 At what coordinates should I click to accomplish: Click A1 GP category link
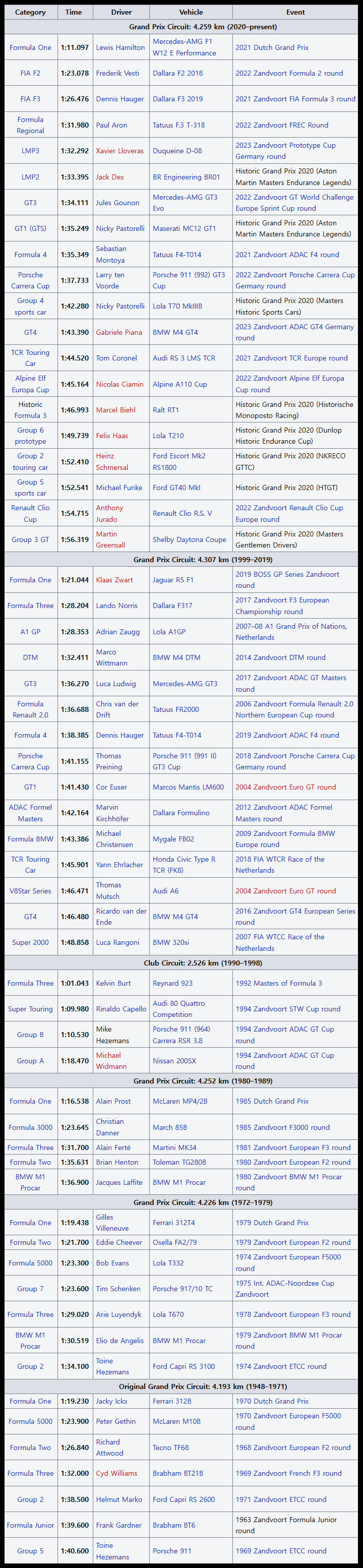point(30,632)
